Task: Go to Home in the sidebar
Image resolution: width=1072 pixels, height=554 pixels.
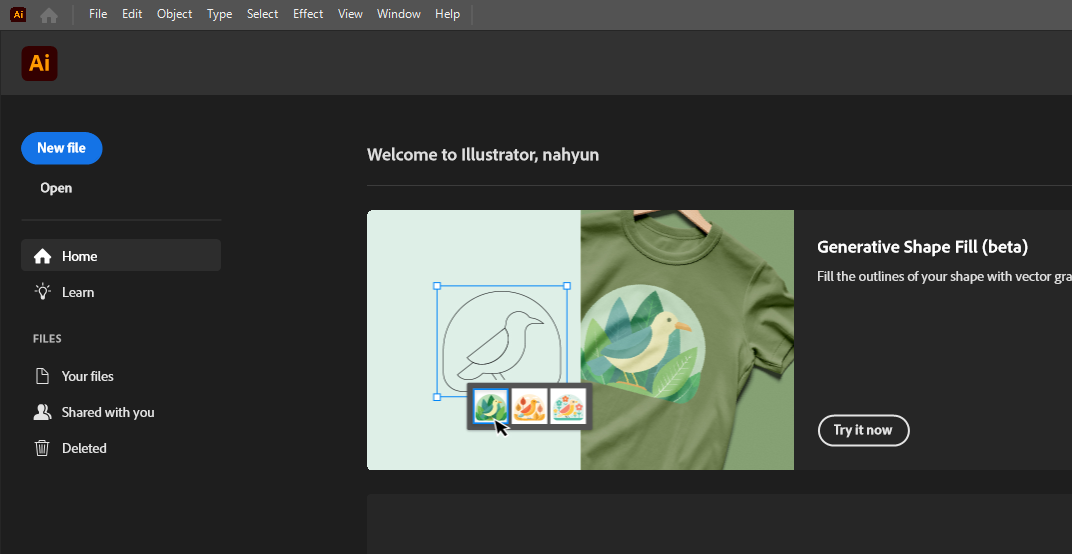Action: point(121,256)
